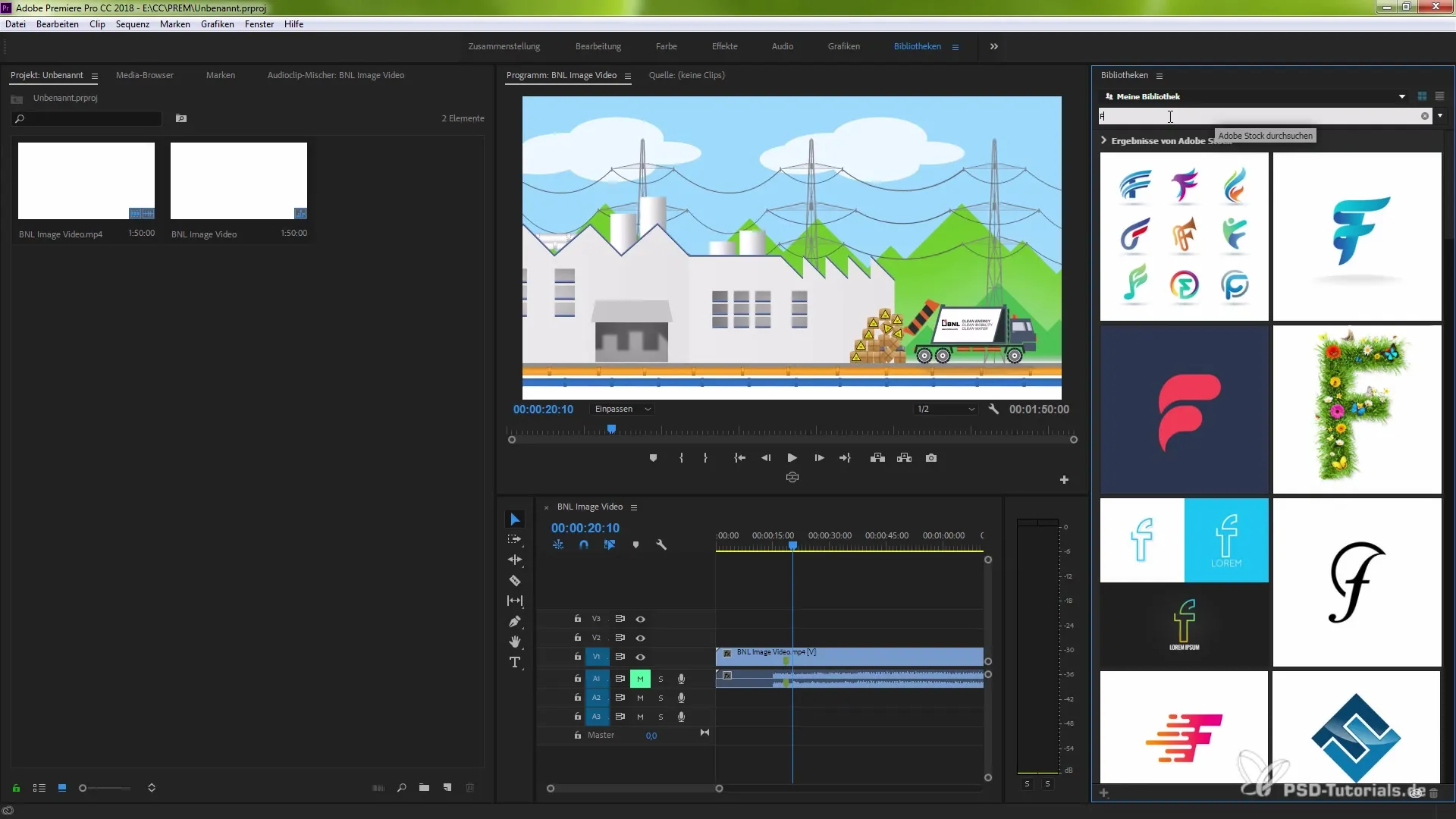The width and height of the screenshot is (1456, 819).
Task: Toggle V2 track output eye
Action: (640, 639)
